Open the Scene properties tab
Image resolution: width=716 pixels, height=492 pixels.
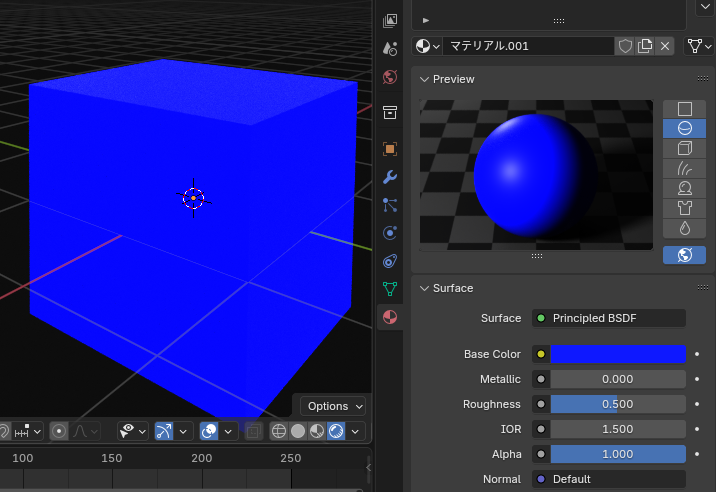tap(390, 48)
